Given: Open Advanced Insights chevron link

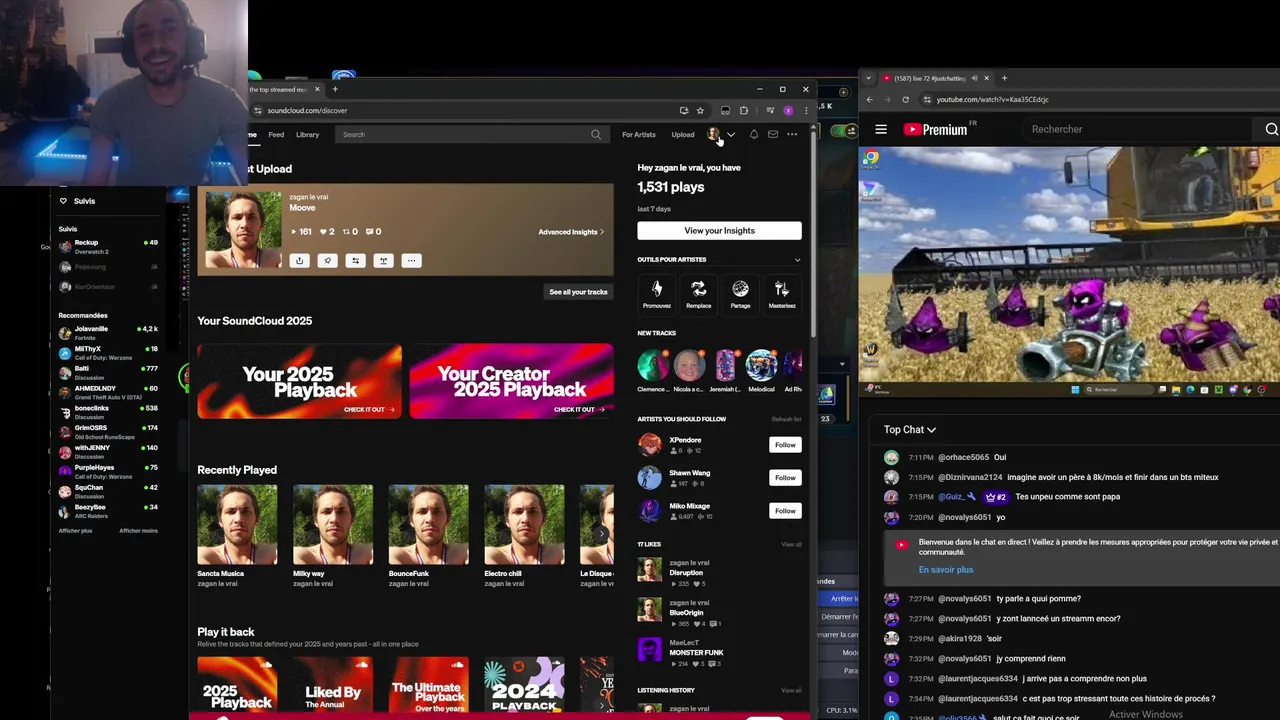Looking at the screenshot, I should (x=571, y=232).
